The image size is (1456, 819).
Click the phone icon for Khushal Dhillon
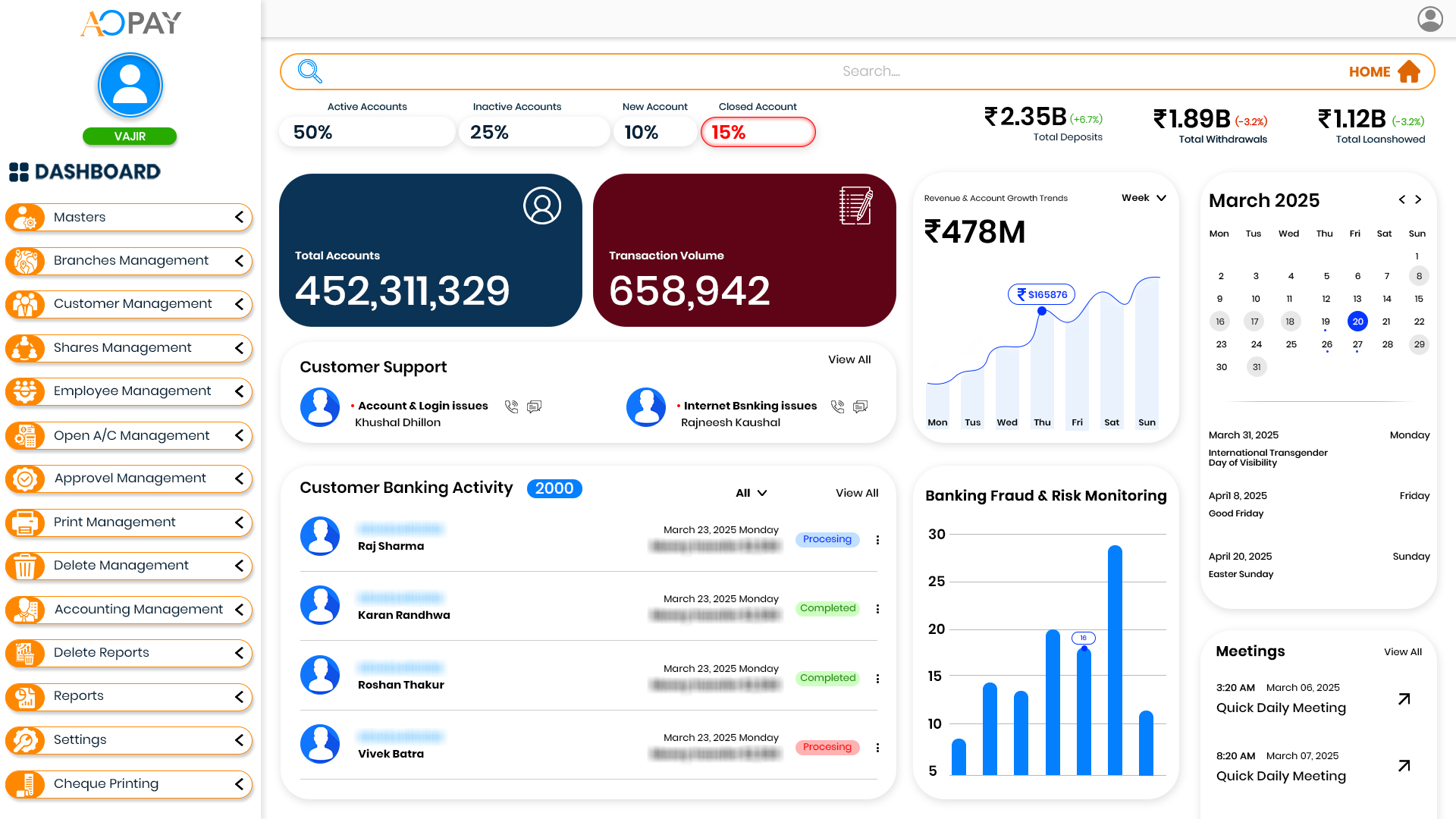coord(512,406)
